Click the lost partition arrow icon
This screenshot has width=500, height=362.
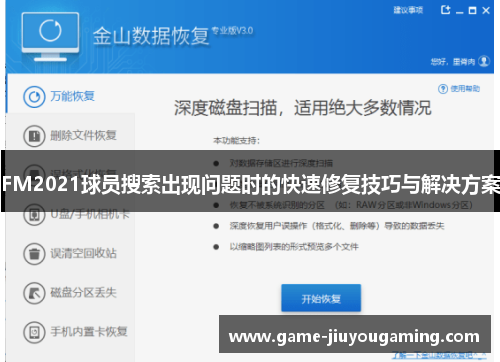[x=34, y=293]
